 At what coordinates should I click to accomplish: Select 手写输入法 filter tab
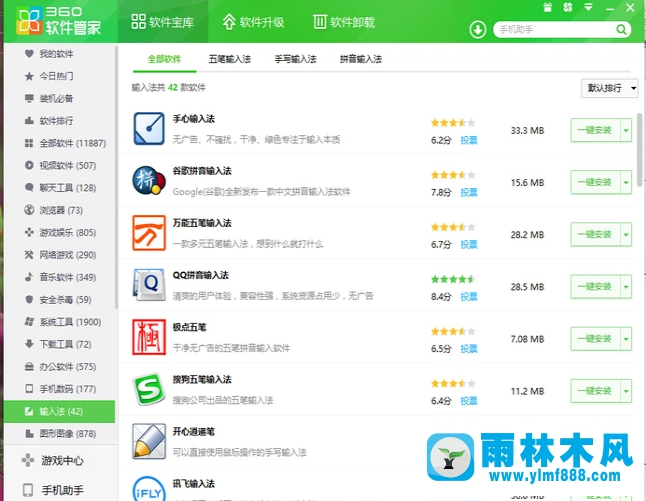295,59
